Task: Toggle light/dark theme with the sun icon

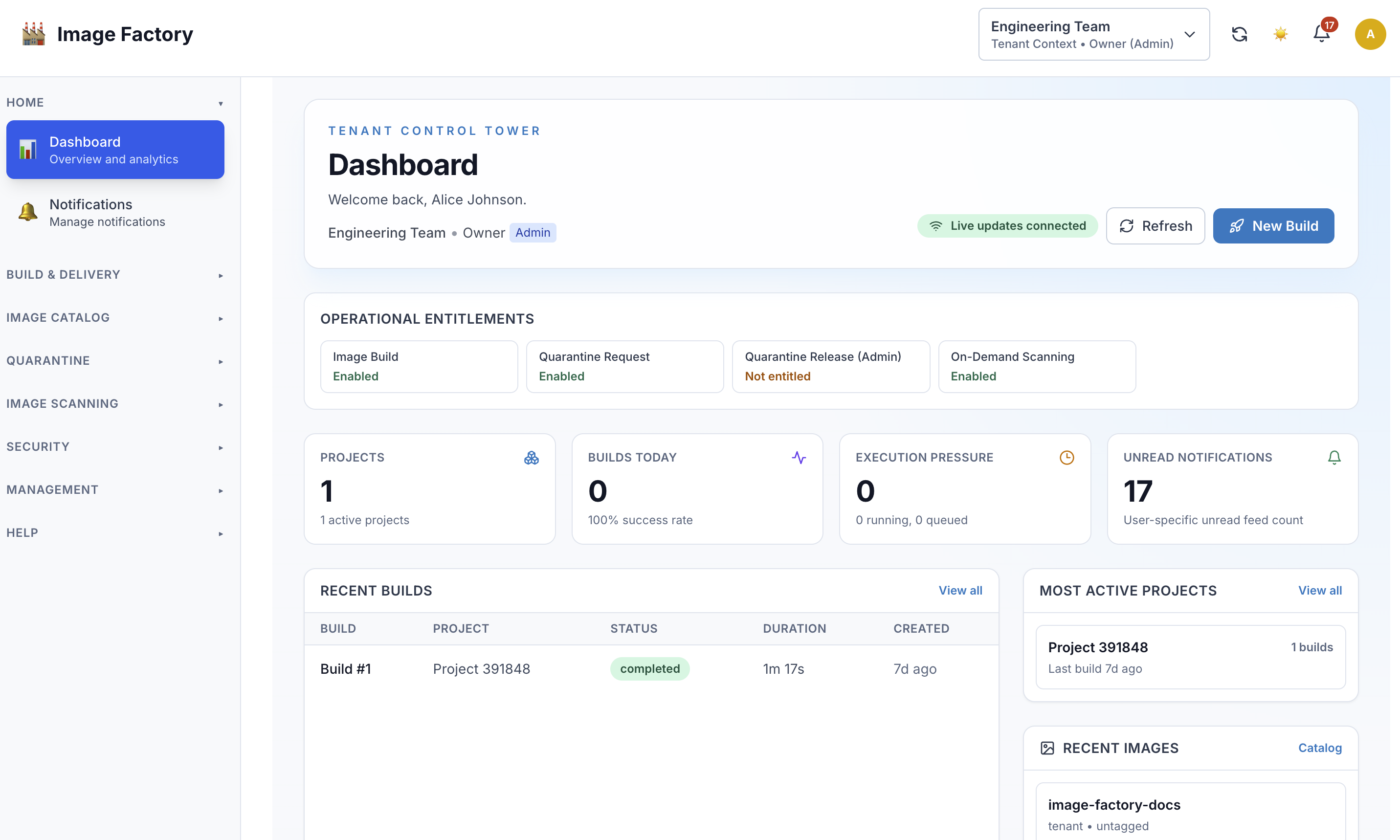Action: [x=1281, y=34]
